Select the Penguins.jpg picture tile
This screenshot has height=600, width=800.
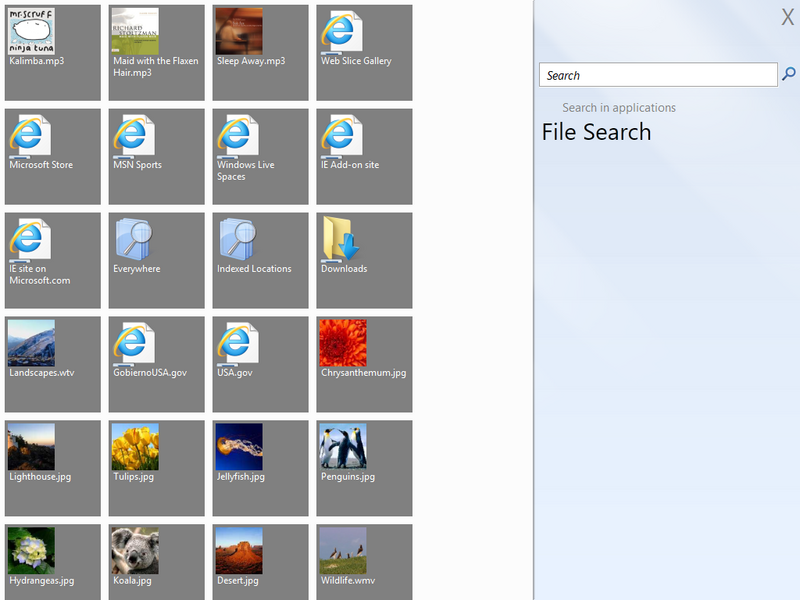[364, 468]
